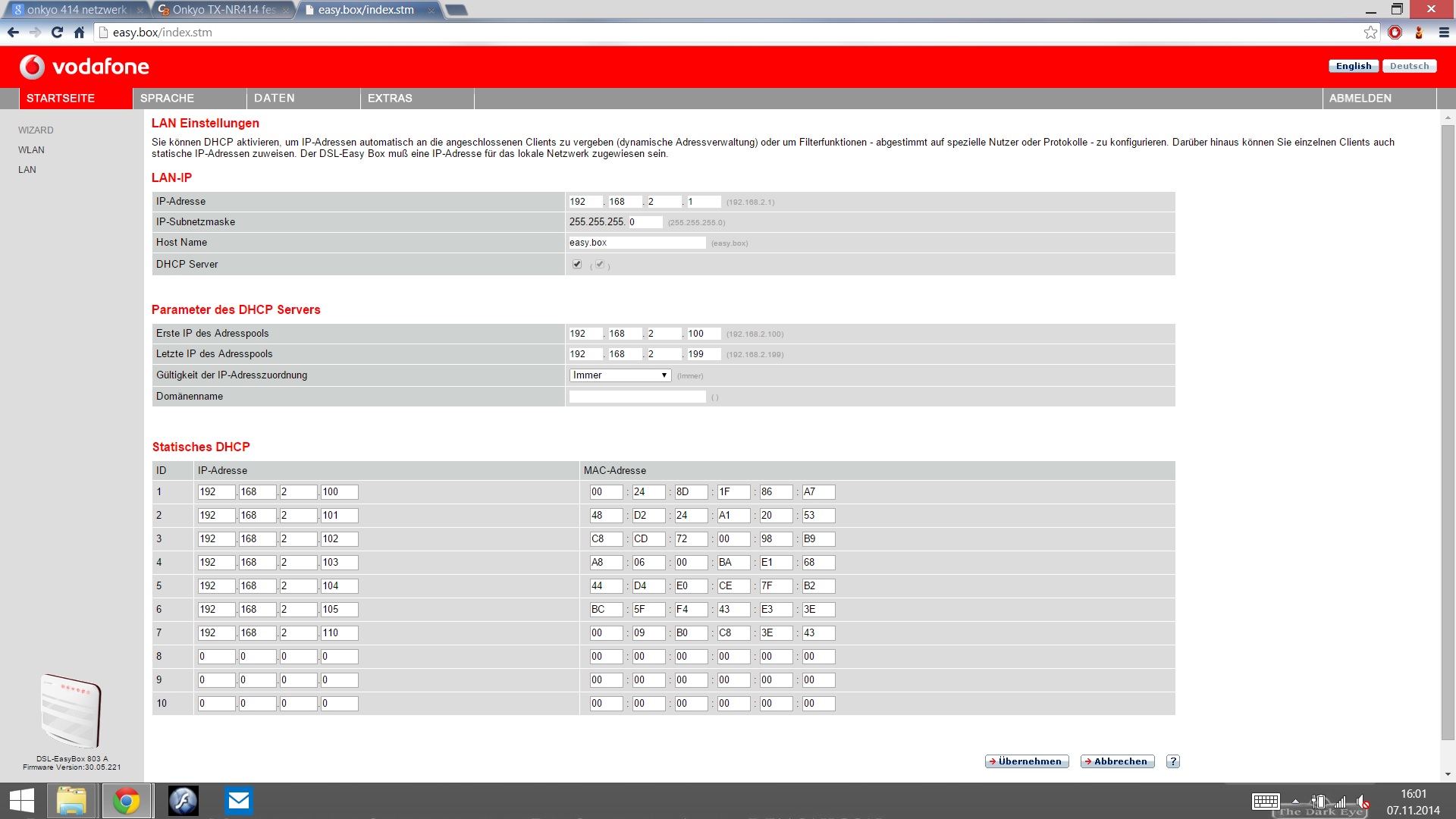Click the browser reload icon

(x=57, y=32)
